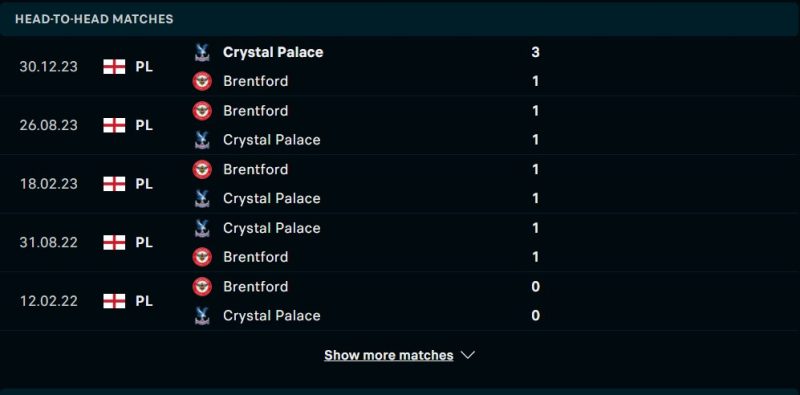Click Brentford crest in 26.08.23 match
The height and width of the screenshot is (395, 800).
click(202, 111)
